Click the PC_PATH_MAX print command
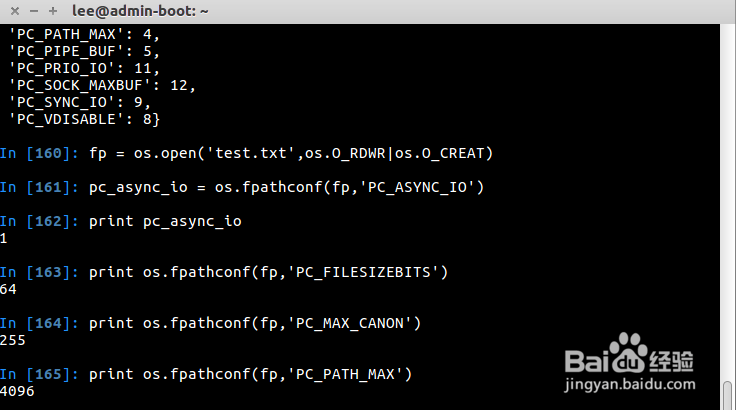 250,373
